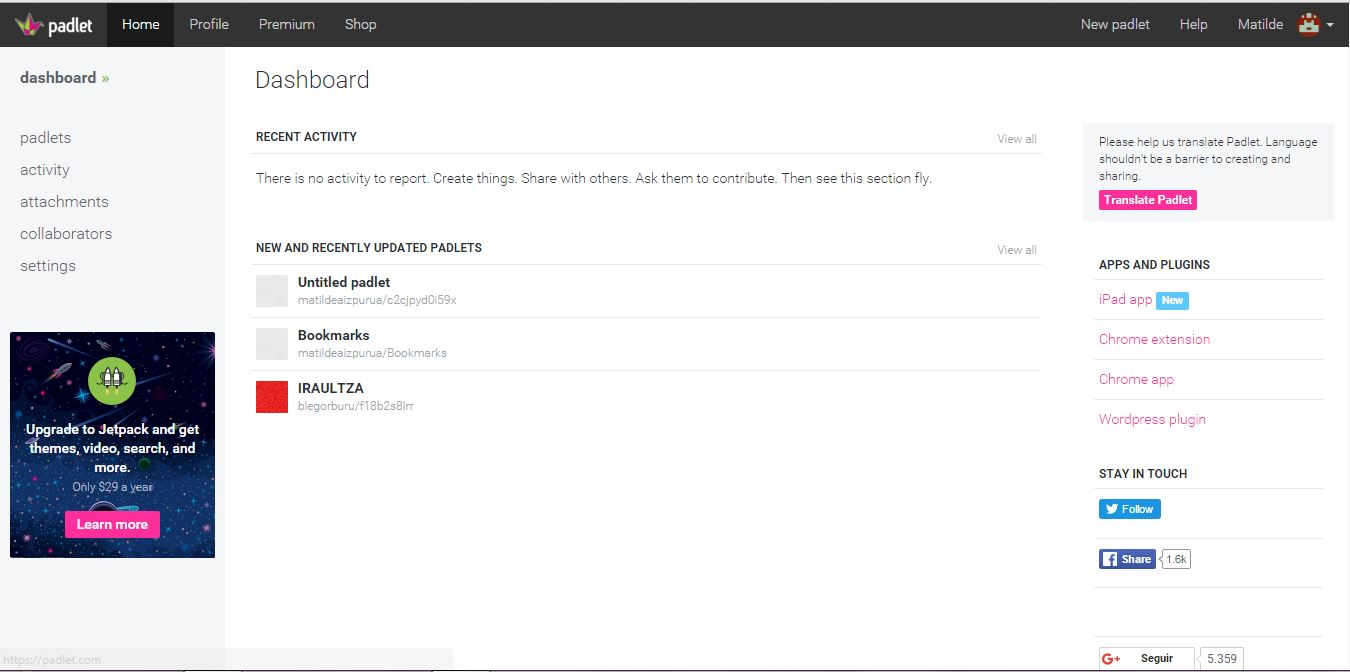This screenshot has width=1350, height=672.
Task: Click View all for recently updated padlets
Action: pos(1017,250)
